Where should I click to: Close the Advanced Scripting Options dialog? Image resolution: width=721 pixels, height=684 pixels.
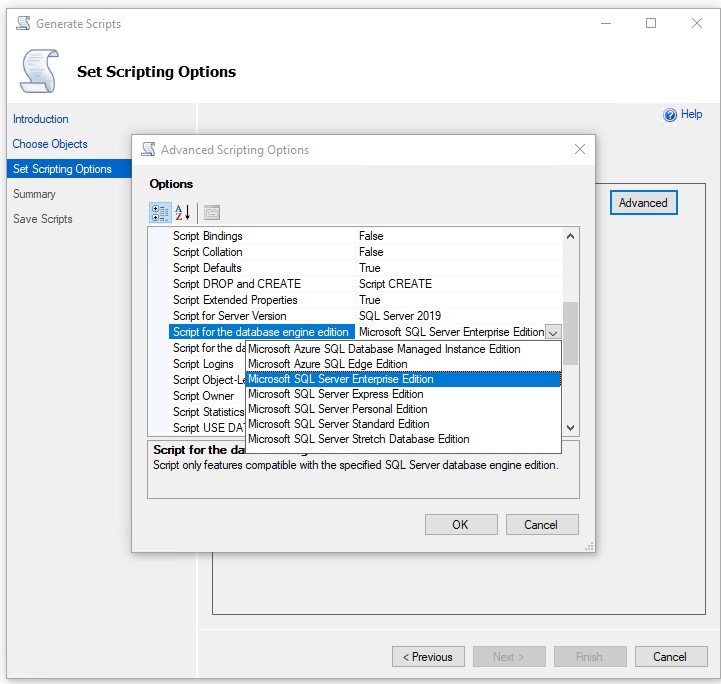click(579, 150)
